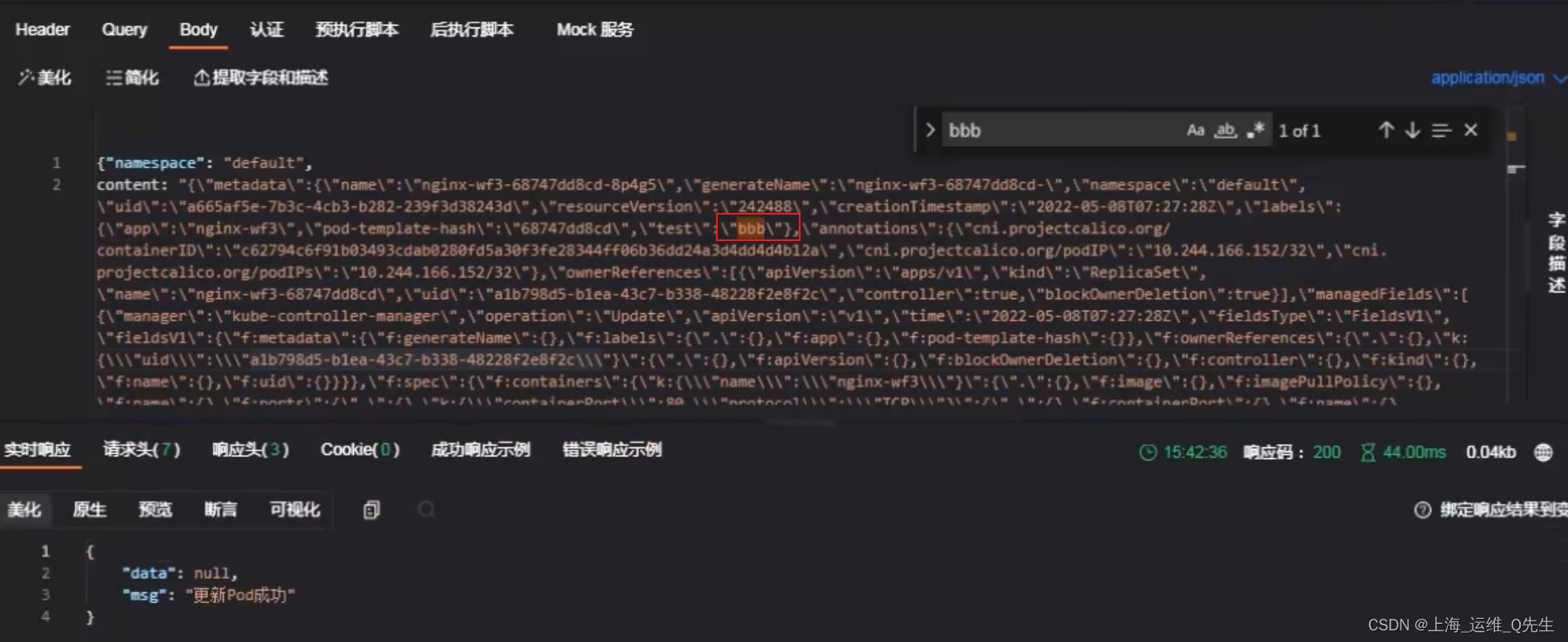Switch to the Query tab

(x=124, y=30)
